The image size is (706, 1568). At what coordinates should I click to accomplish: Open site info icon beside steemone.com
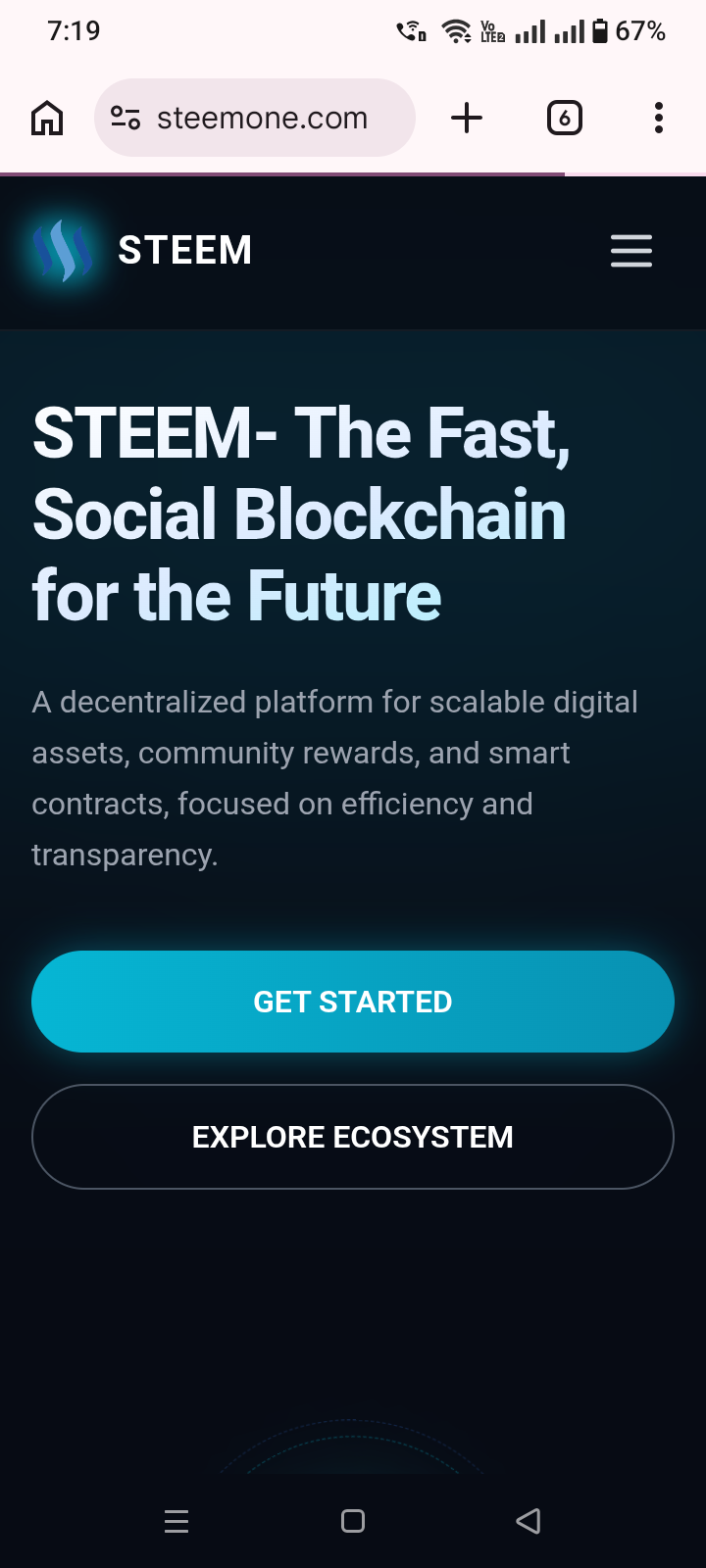click(x=126, y=119)
